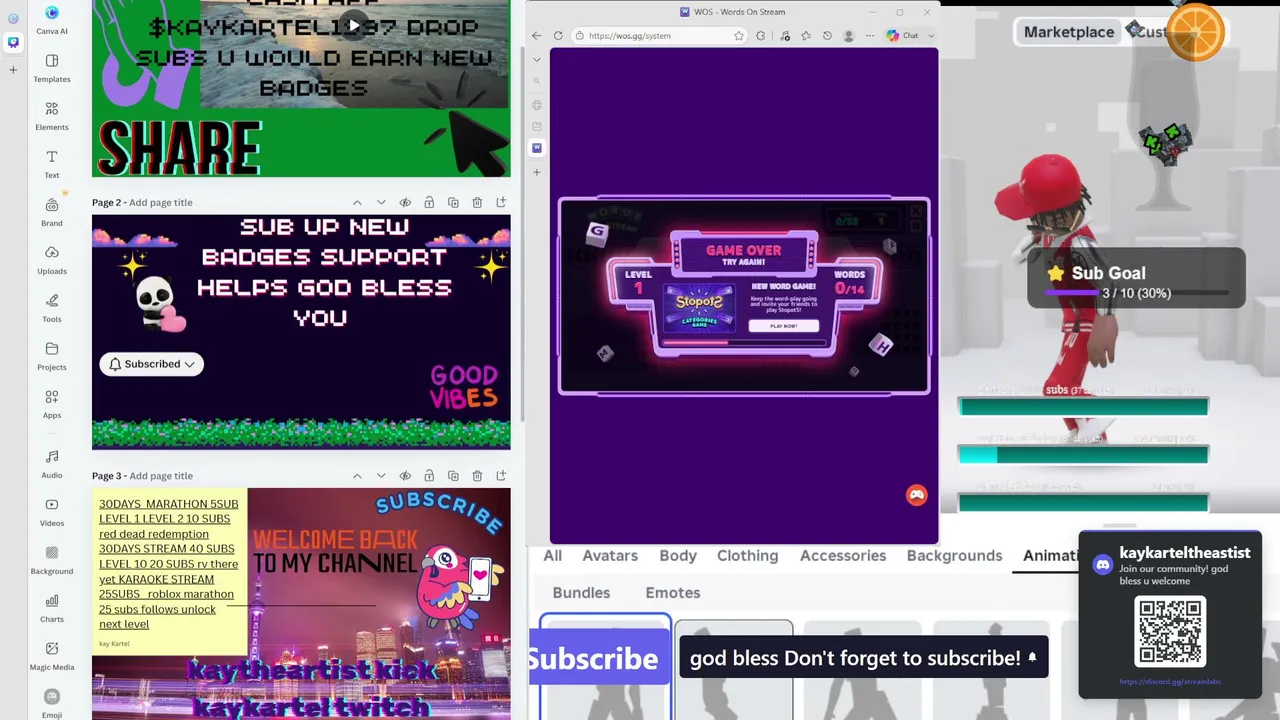Open a new tab with plus in browser sidebar
Screen dimensions: 1280x720
(x=537, y=172)
